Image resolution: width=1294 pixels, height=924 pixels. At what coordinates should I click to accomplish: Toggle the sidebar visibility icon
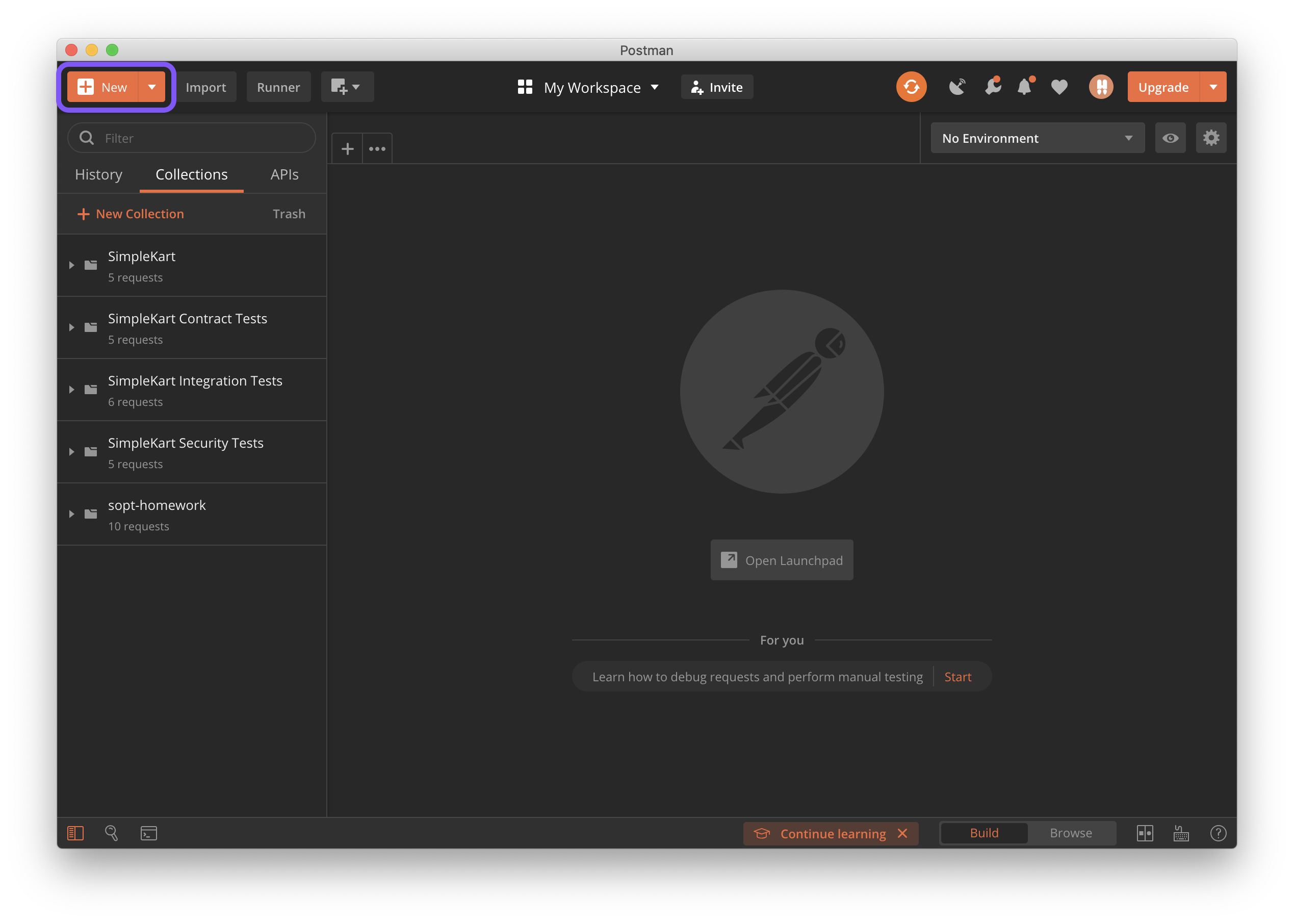75,833
